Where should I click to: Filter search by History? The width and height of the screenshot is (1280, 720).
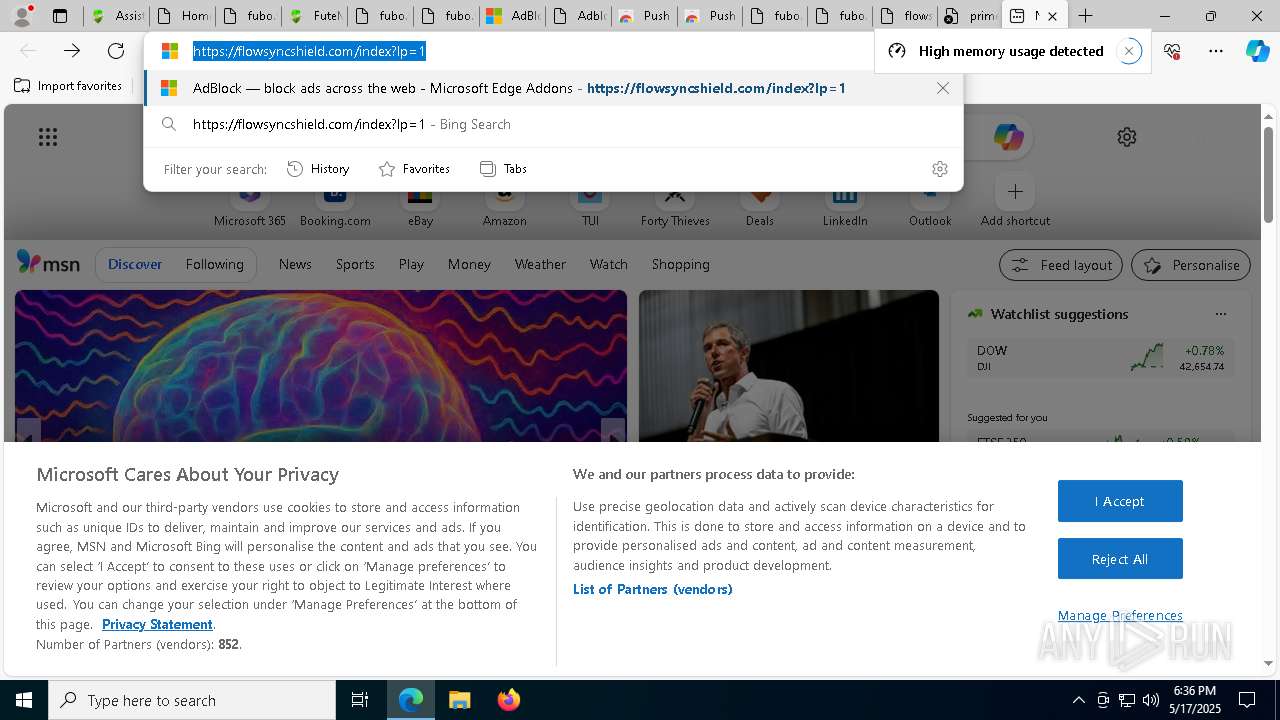tap(318, 169)
